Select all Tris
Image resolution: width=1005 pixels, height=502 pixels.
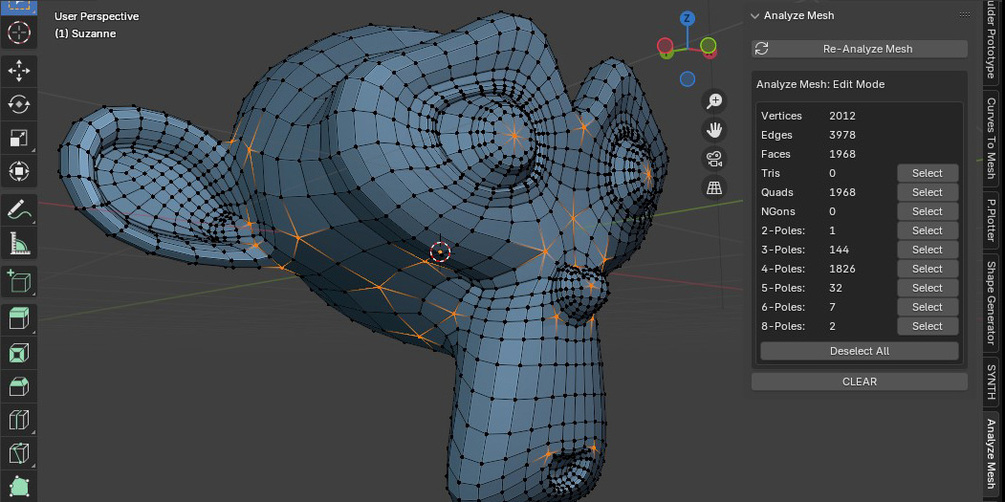[927, 173]
